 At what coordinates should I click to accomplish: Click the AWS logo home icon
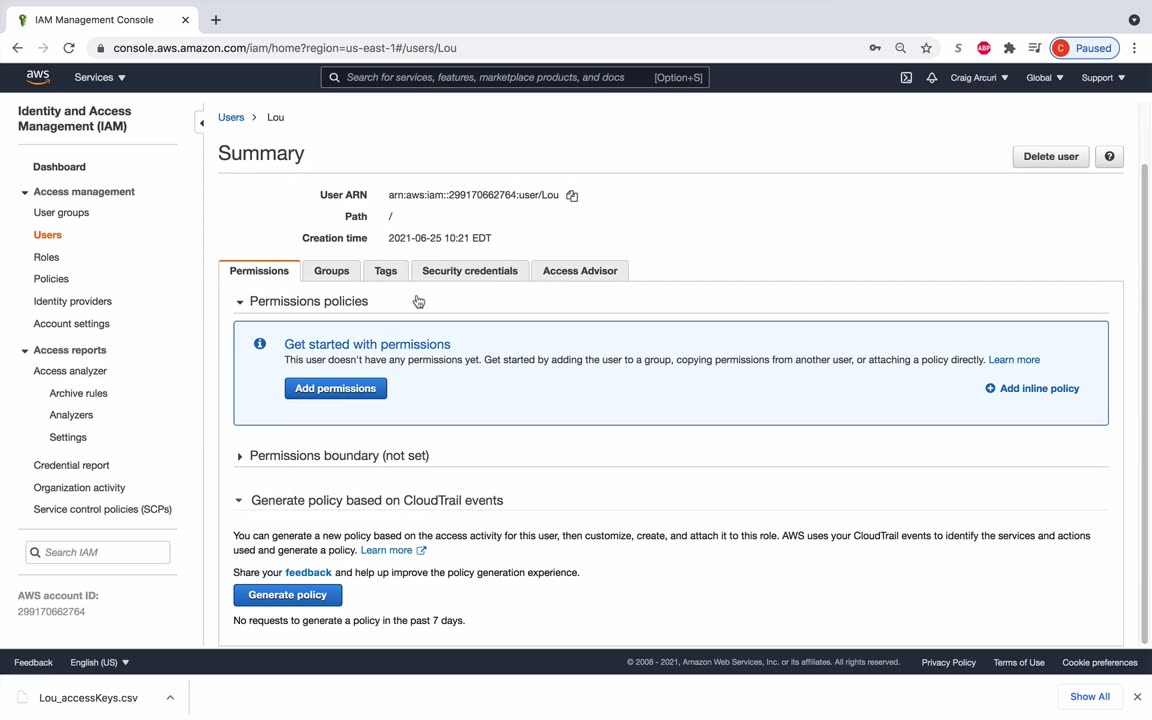pyautogui.click(x=37, y=77)
